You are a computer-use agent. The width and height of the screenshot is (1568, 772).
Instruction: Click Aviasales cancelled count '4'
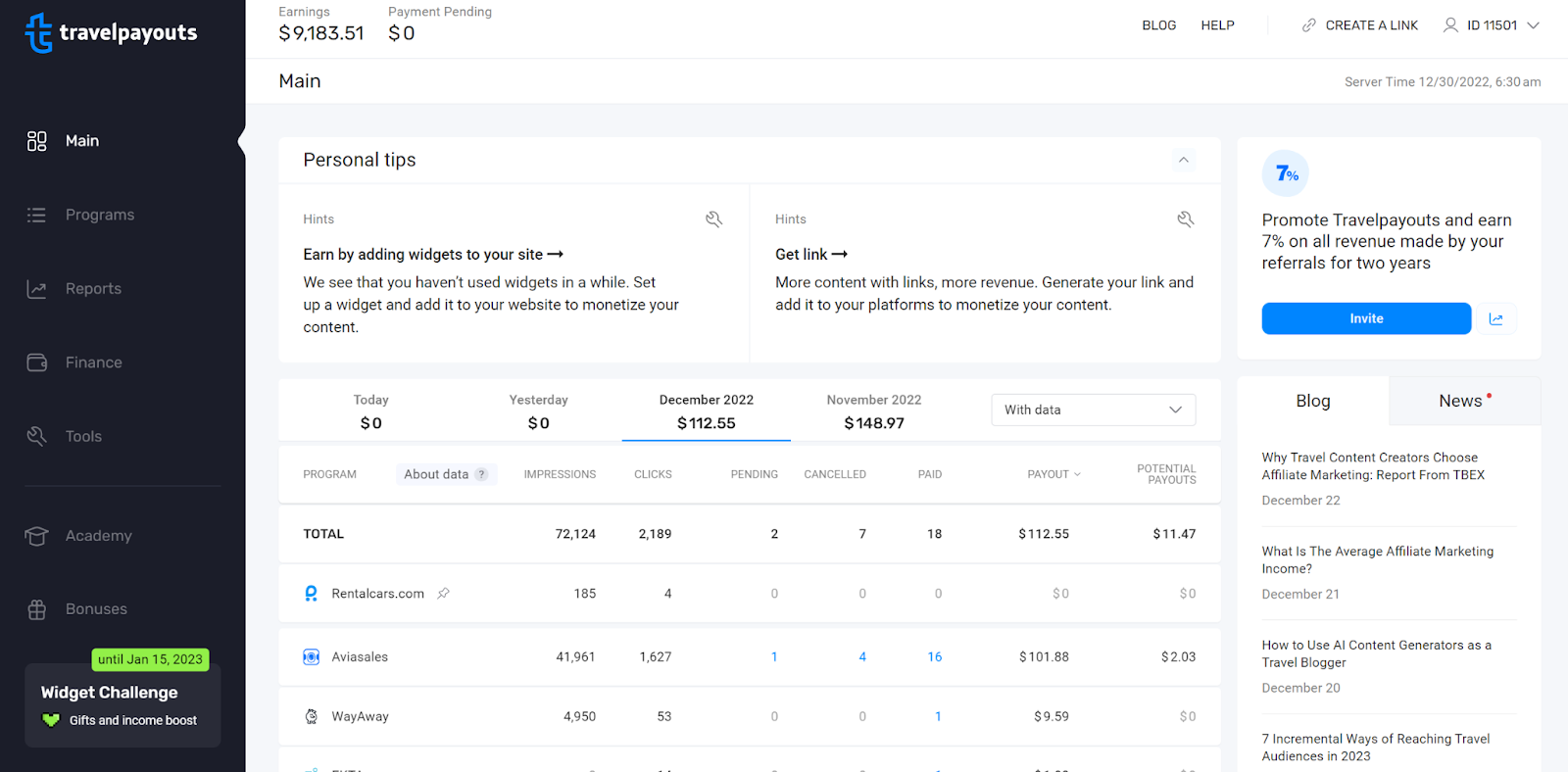coord(862,657)
